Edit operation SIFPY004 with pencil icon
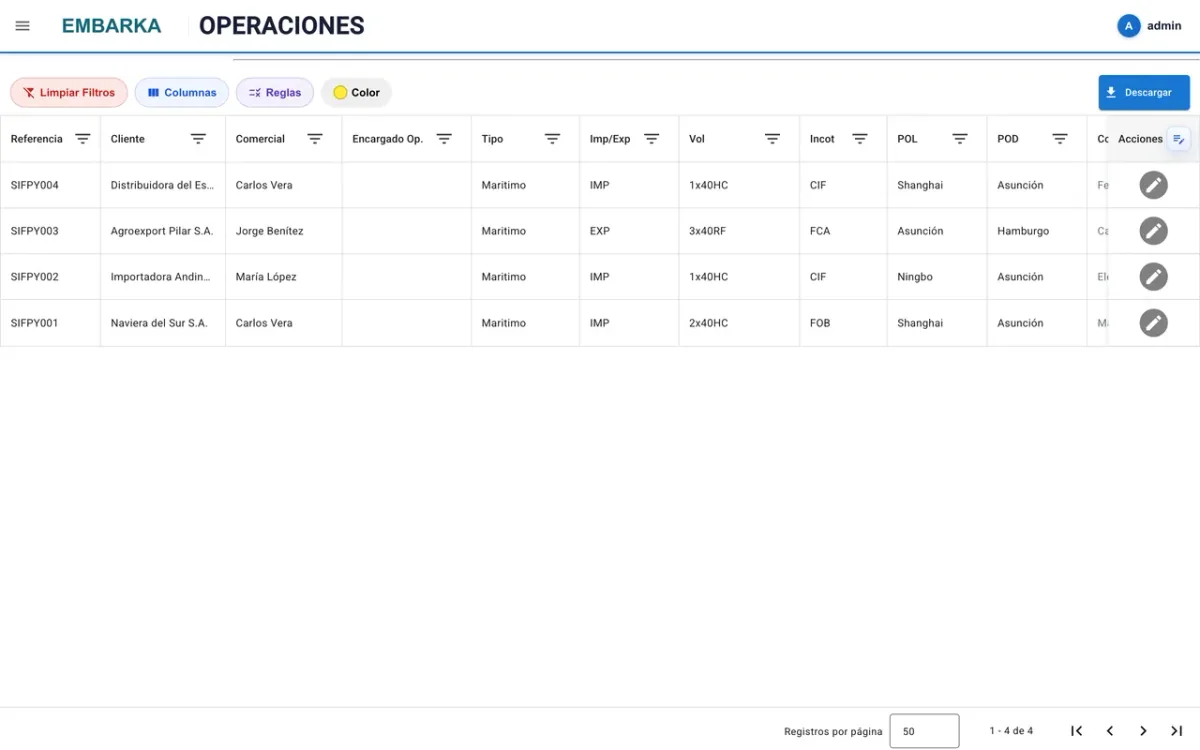Image resolution: width=1200 pixels, height=750 pixels. (x=1154, y=185)
